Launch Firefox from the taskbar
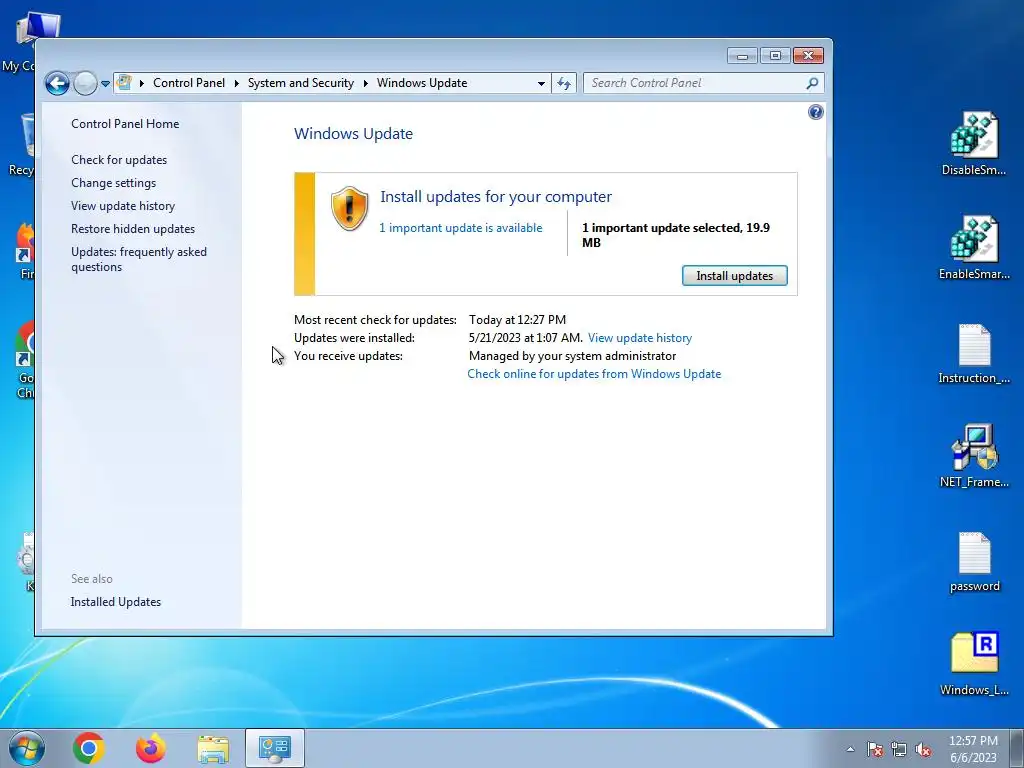Viewport: 1024px width, 768px height. pyautogui.click(x=151, y=748)
